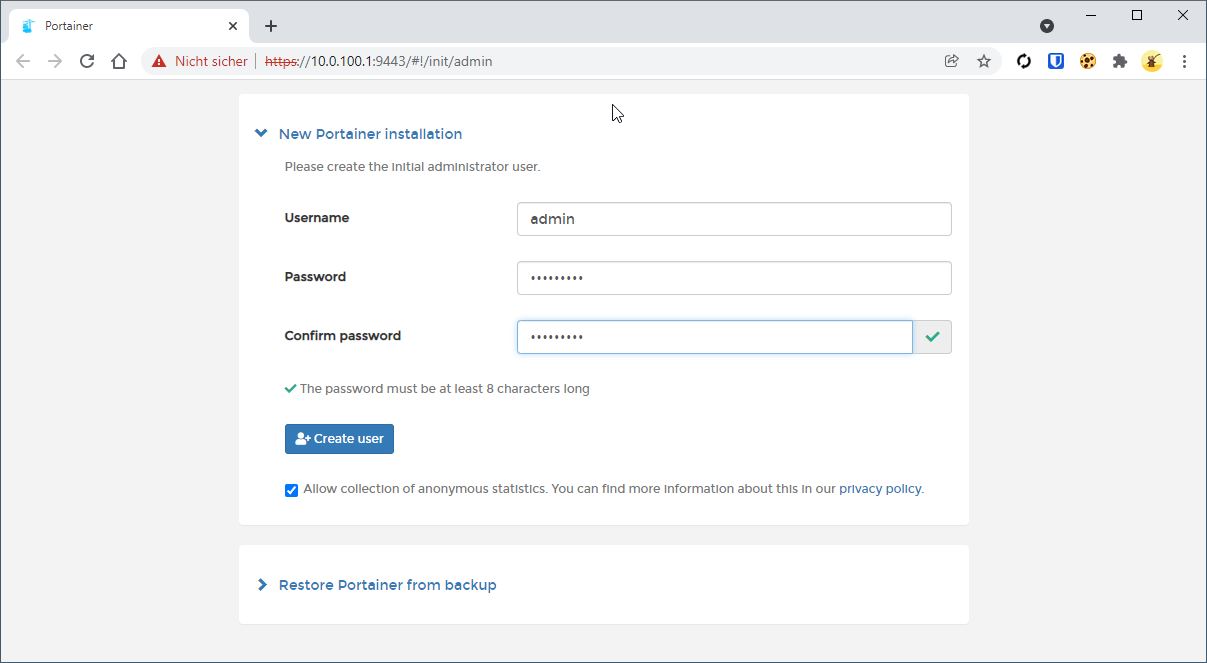Image resolution: width=1207 pixels, height=663 pixels.
Task: Open the Chrome three-dot menu
Action: tap(1184, 61)
